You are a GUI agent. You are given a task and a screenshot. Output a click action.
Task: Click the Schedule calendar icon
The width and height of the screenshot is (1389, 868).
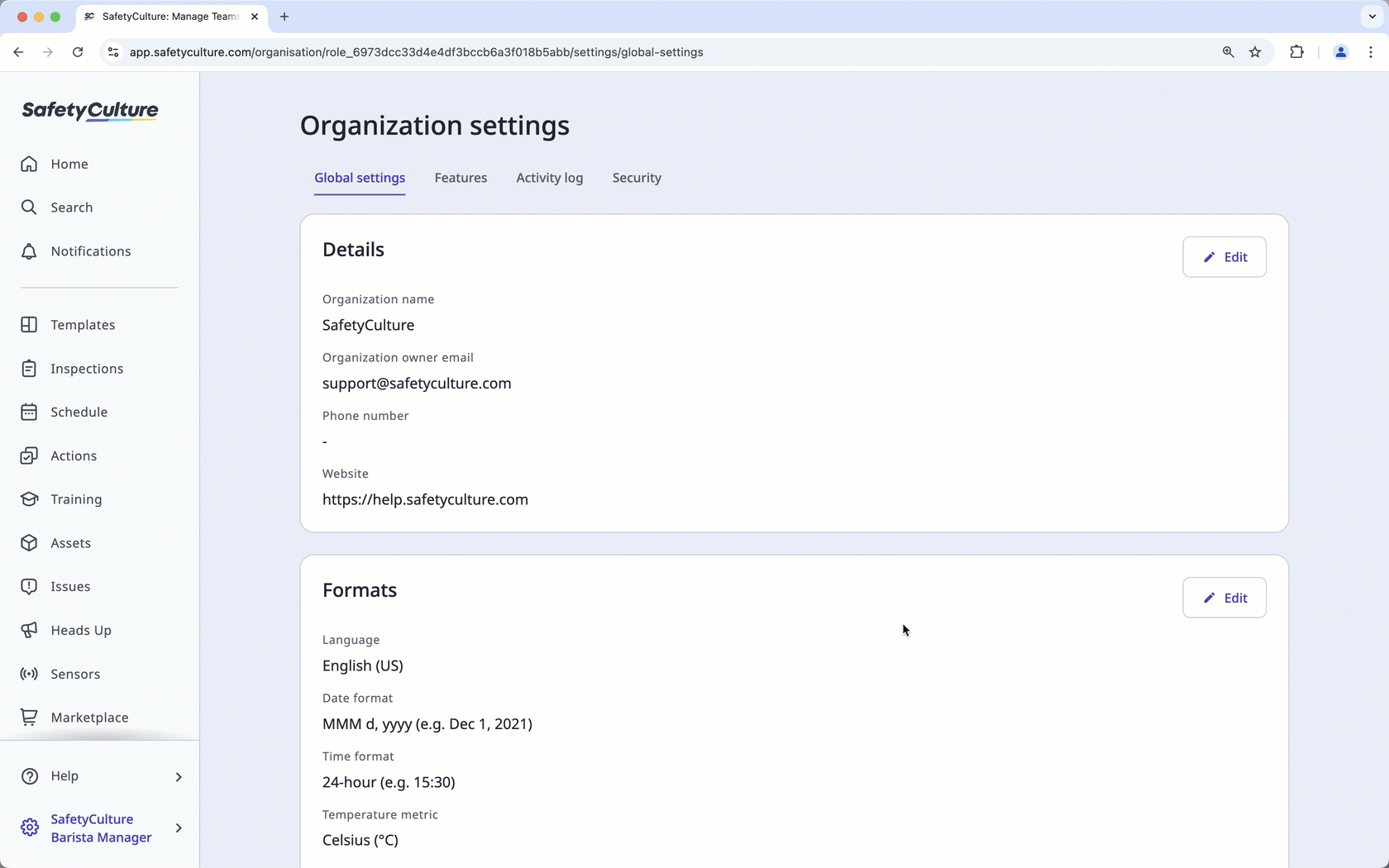[x=29, y=412]
